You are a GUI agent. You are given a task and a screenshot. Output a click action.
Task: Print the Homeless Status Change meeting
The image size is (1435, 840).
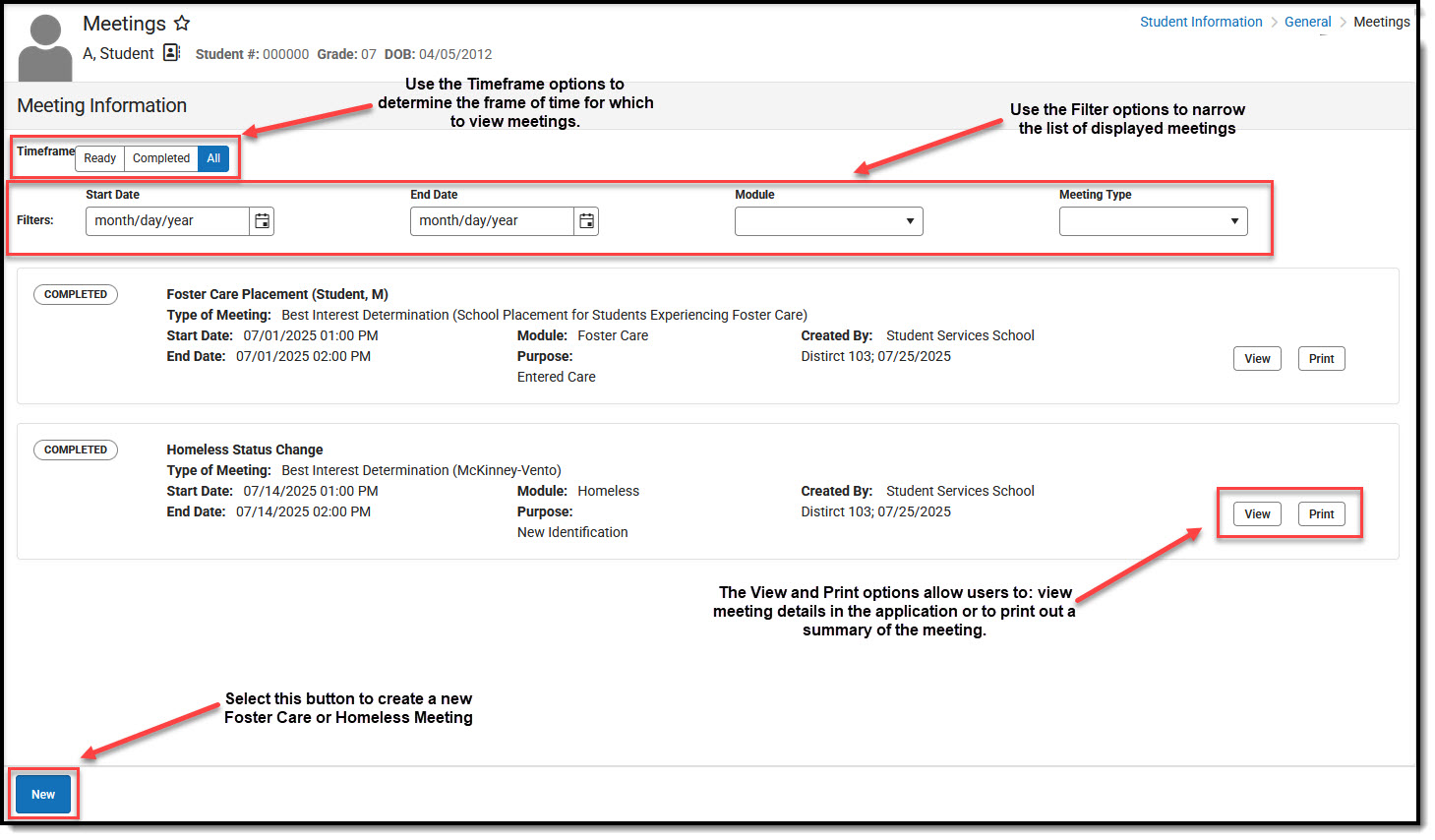pos(1321,513)
